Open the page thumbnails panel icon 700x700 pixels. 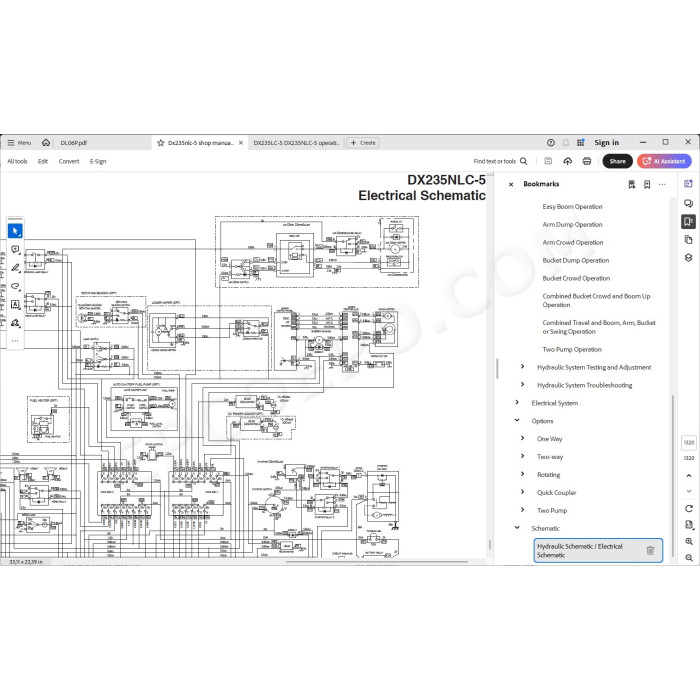coord(688,240)
